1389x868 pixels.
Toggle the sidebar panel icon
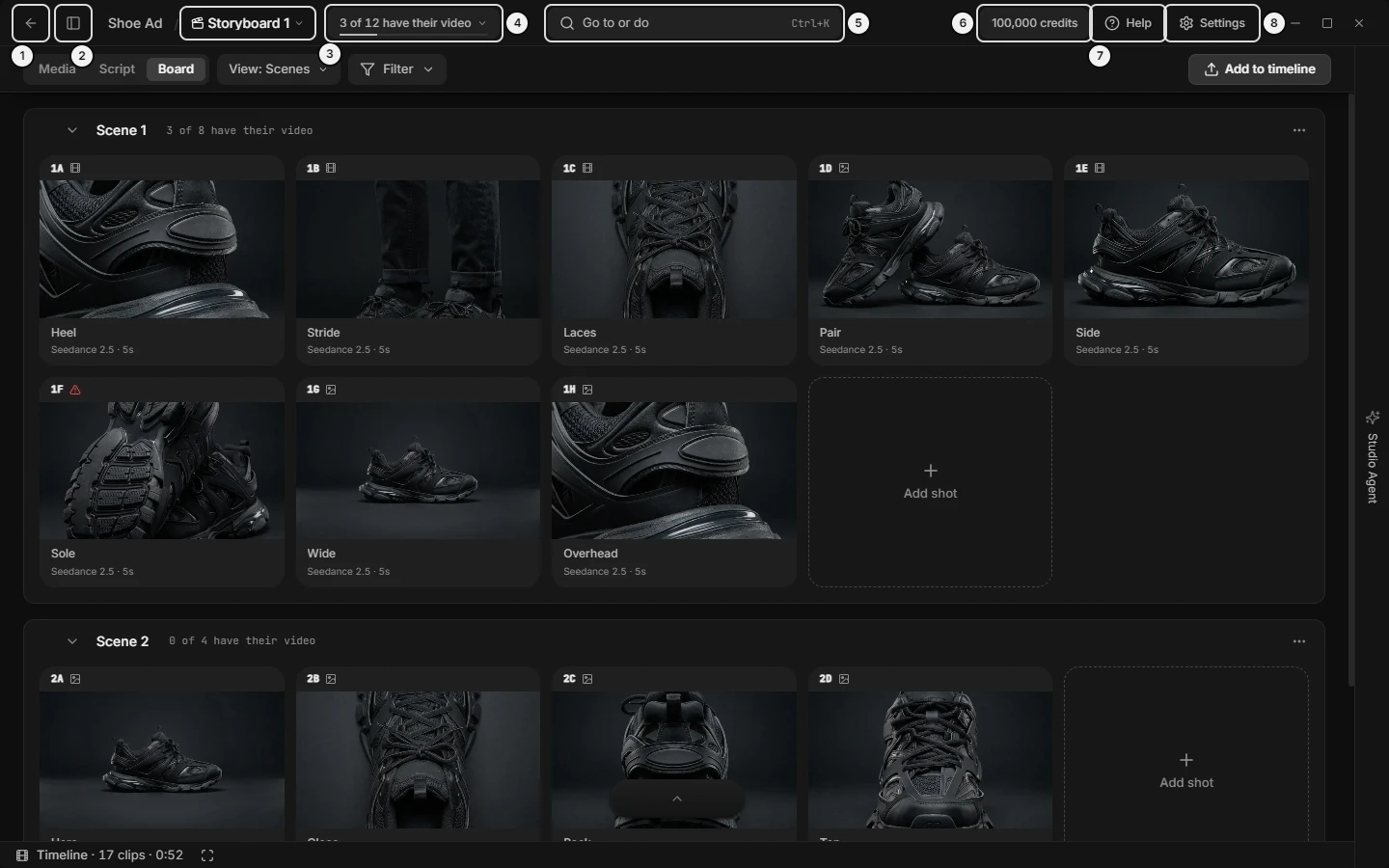tap(73, 23)
